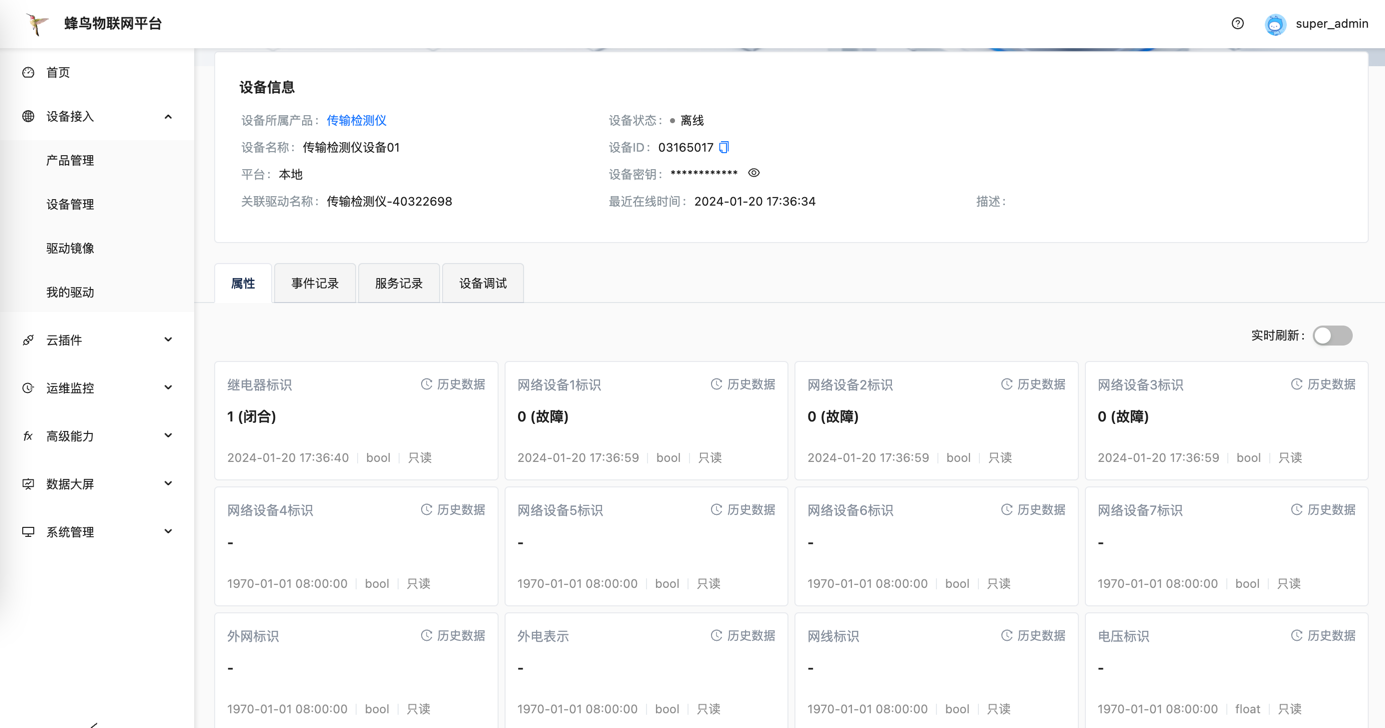Click the super_admin username
This screenshot has width=1385, height=728.
(1332, 24)
